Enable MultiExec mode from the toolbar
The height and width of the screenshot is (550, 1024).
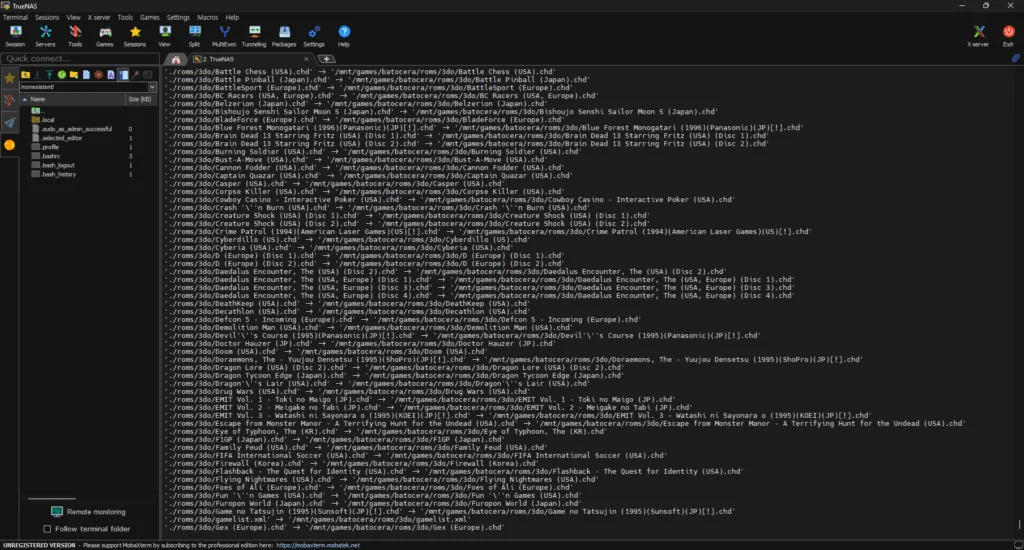coord(224,36)
